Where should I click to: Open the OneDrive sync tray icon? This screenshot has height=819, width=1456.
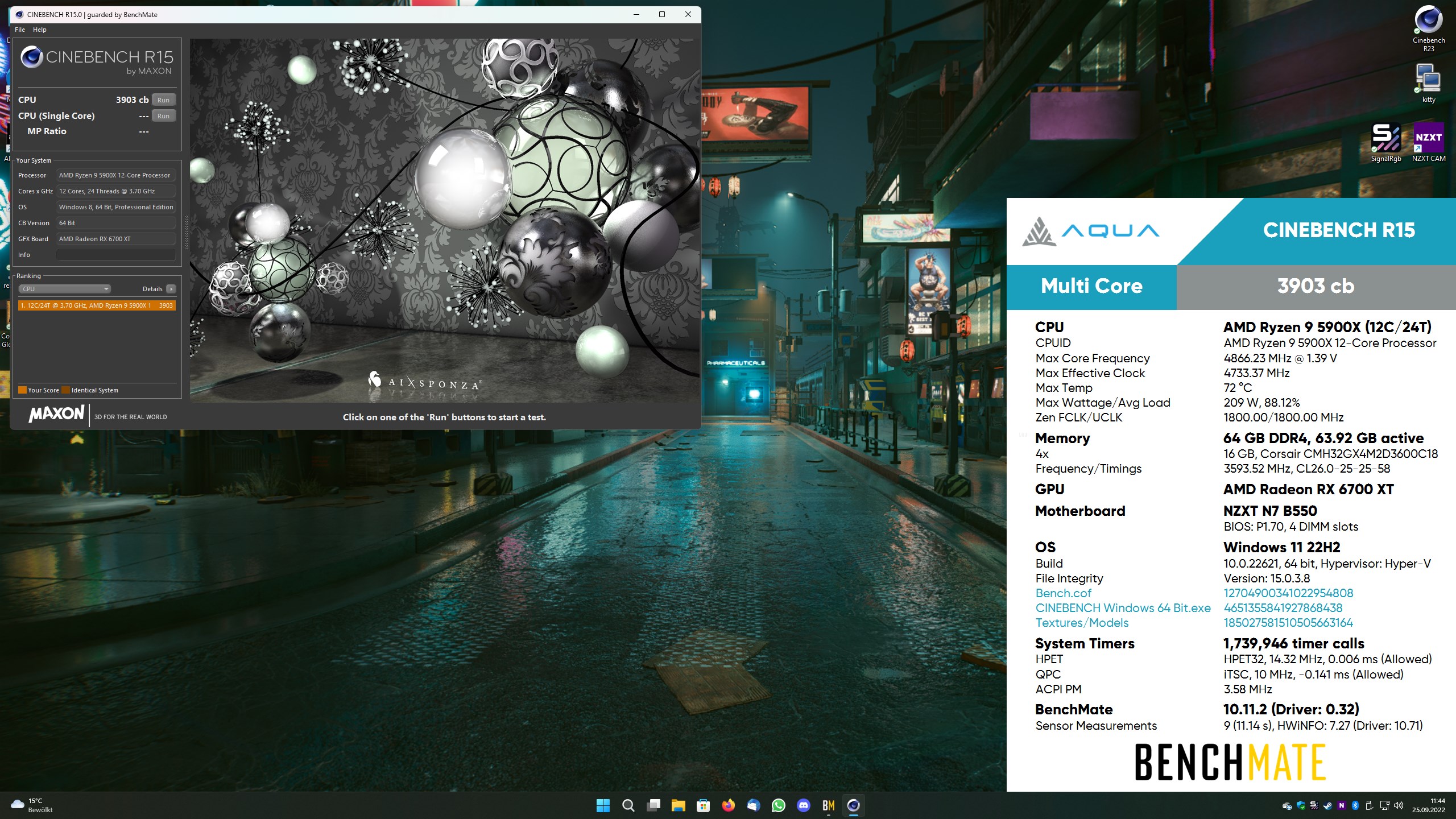pyautogui.click(x=1287, y=805)
